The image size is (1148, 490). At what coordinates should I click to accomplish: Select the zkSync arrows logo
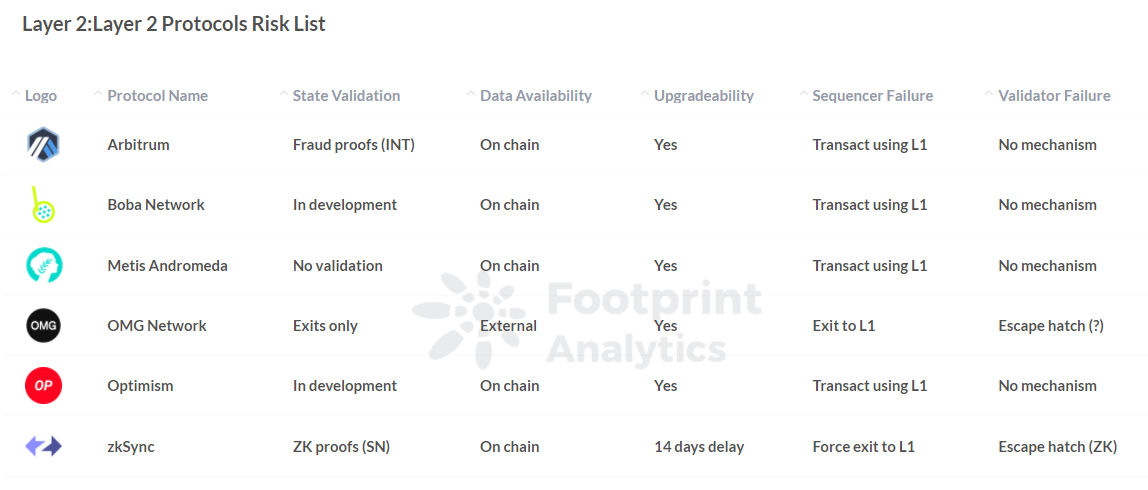click(43, 446)
